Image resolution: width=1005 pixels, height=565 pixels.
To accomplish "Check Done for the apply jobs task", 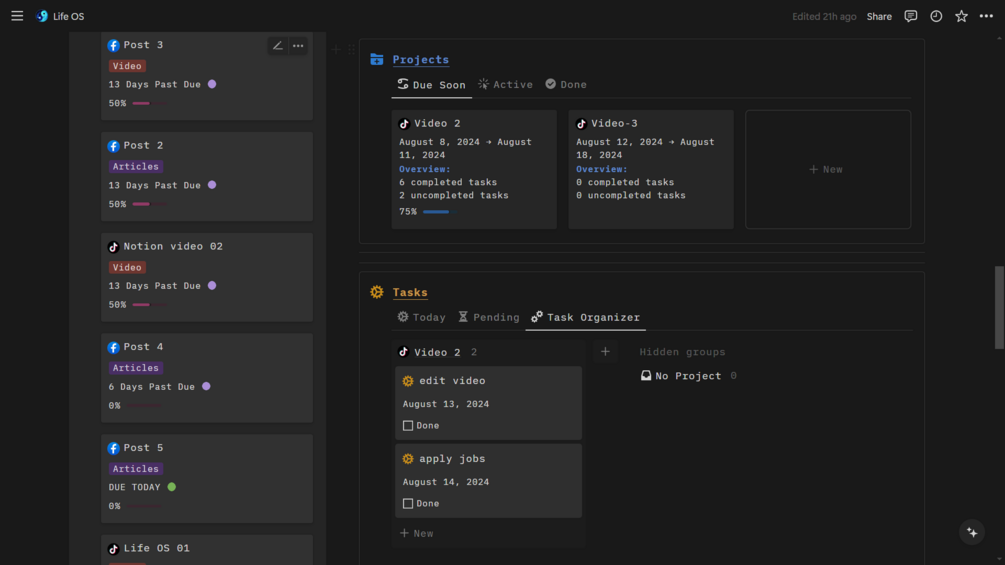I will click(x=408, y=504).
